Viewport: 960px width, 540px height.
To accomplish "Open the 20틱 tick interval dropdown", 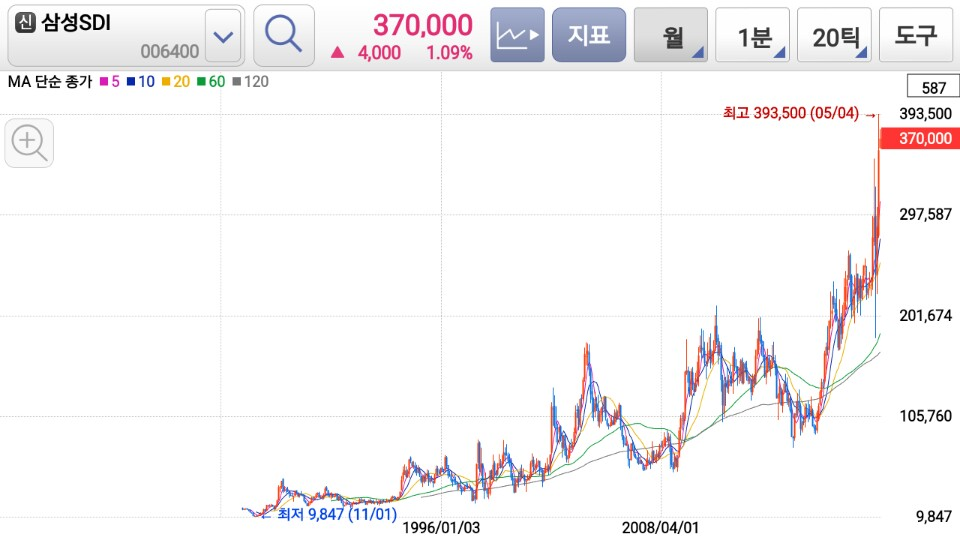I will tap(834, 35).
